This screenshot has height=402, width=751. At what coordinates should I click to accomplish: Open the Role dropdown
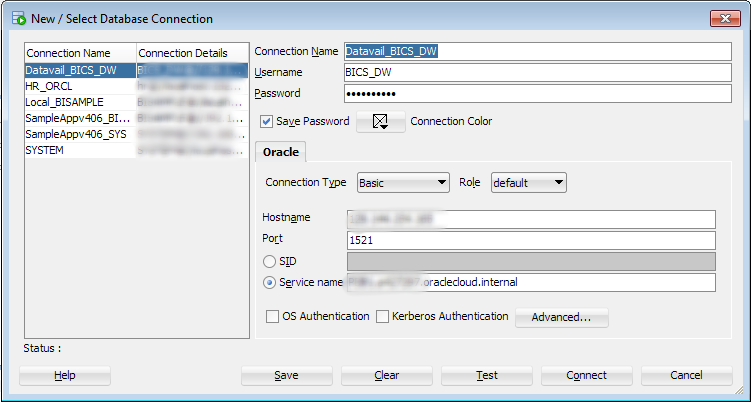pyautogui.click(x=529, y=183)
